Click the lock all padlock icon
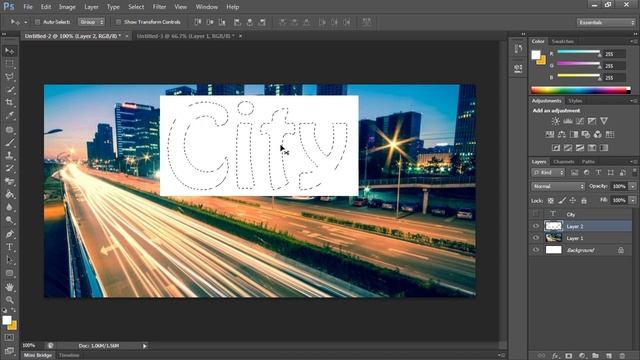 (x=584, y=200)
